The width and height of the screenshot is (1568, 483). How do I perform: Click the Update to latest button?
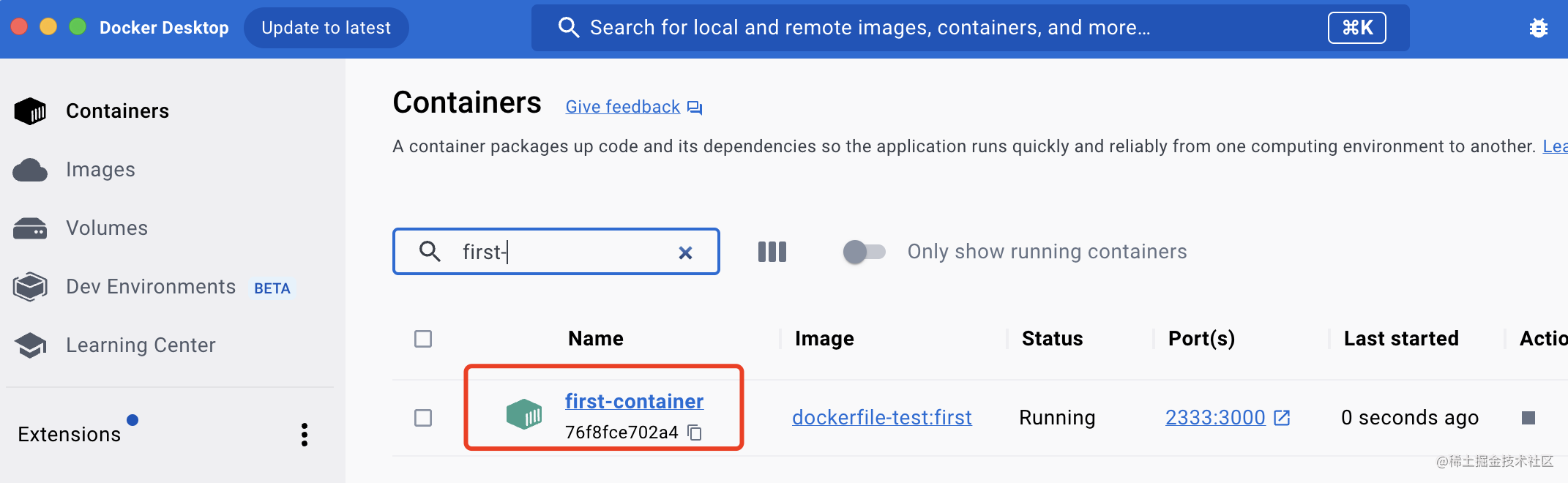click(326, 28)
